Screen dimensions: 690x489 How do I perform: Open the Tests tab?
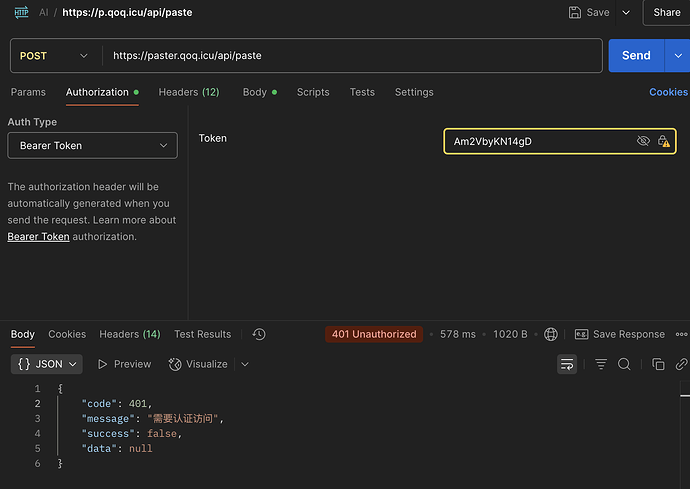[x=362, y=92]
